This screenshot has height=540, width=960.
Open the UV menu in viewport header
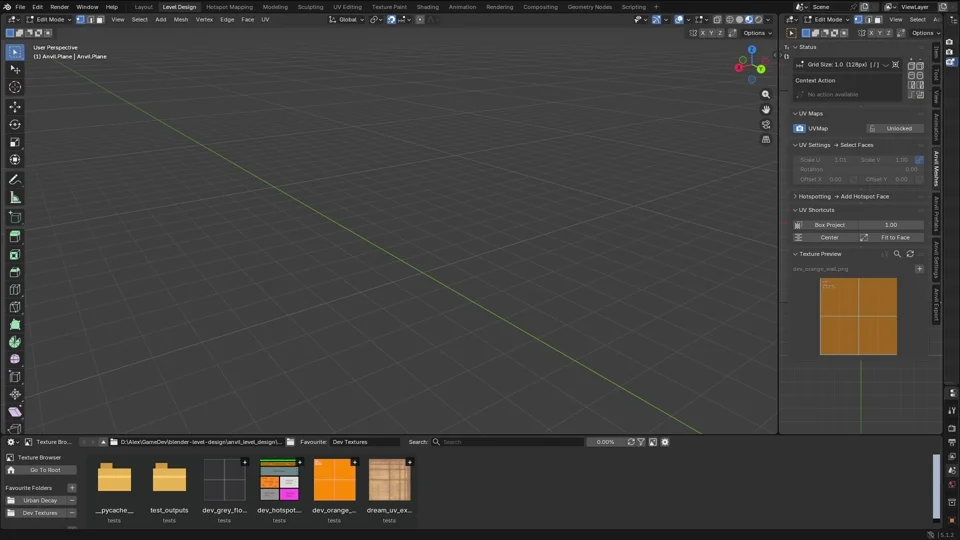click(265, 20)
